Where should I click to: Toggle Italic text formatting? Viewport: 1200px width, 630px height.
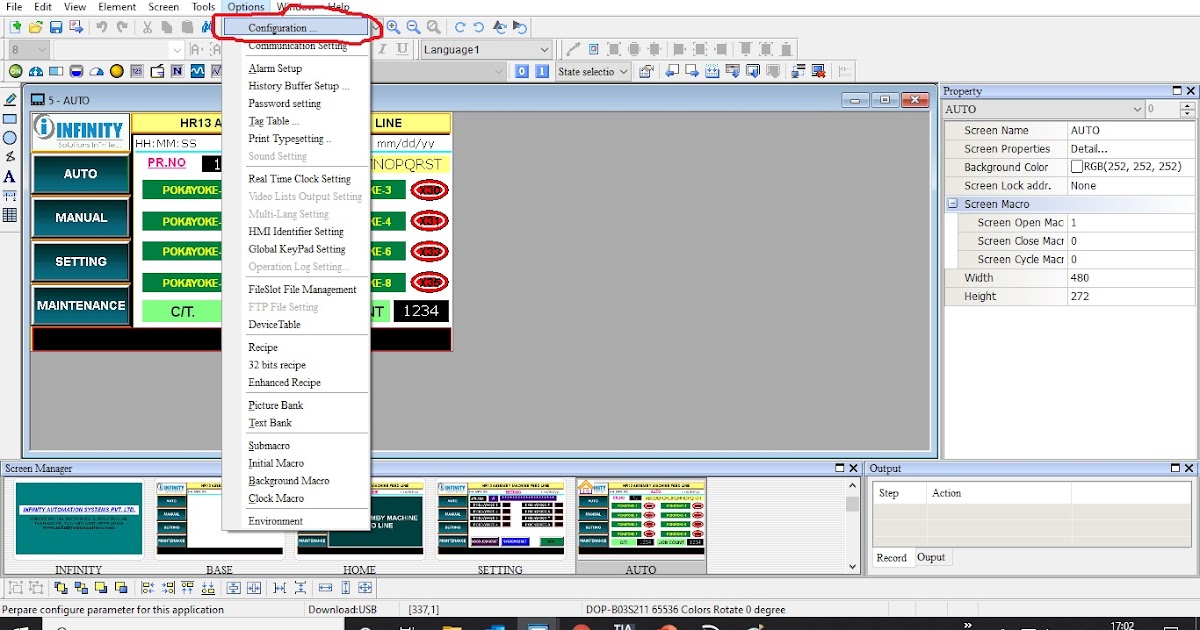[382, 50]
